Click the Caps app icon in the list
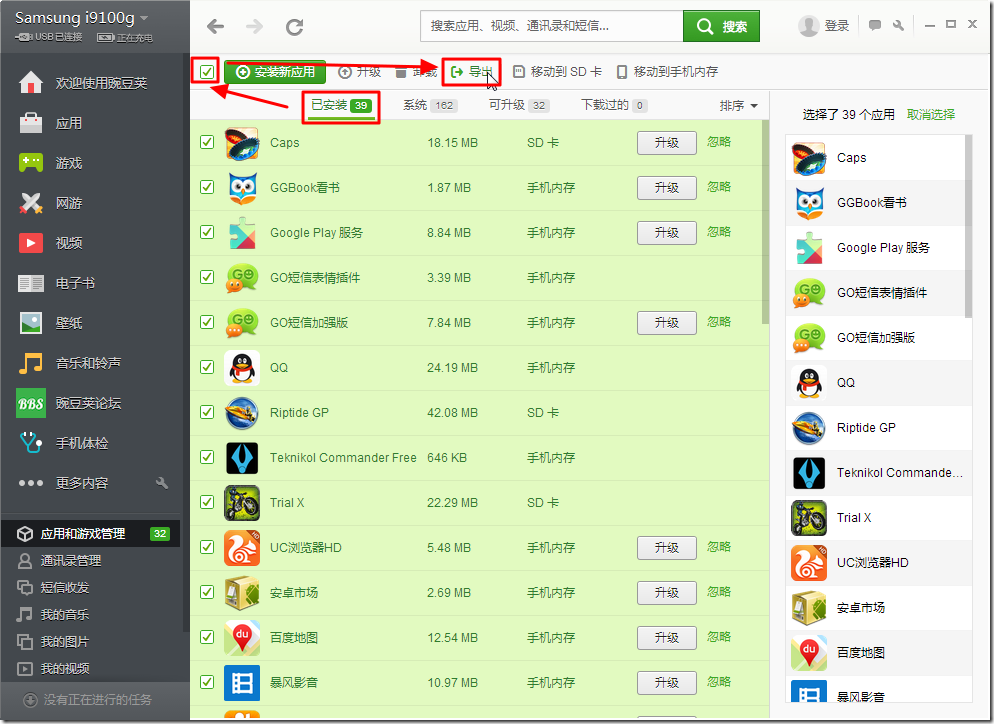 [242, 143]
